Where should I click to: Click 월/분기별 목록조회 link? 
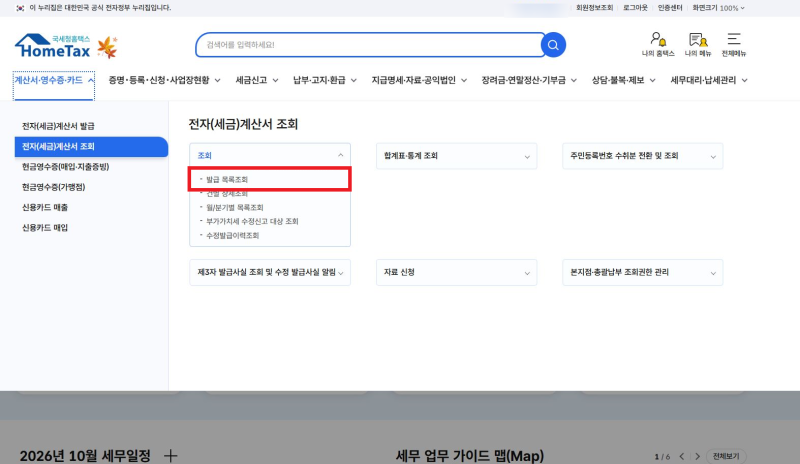(x=235, y=208)
